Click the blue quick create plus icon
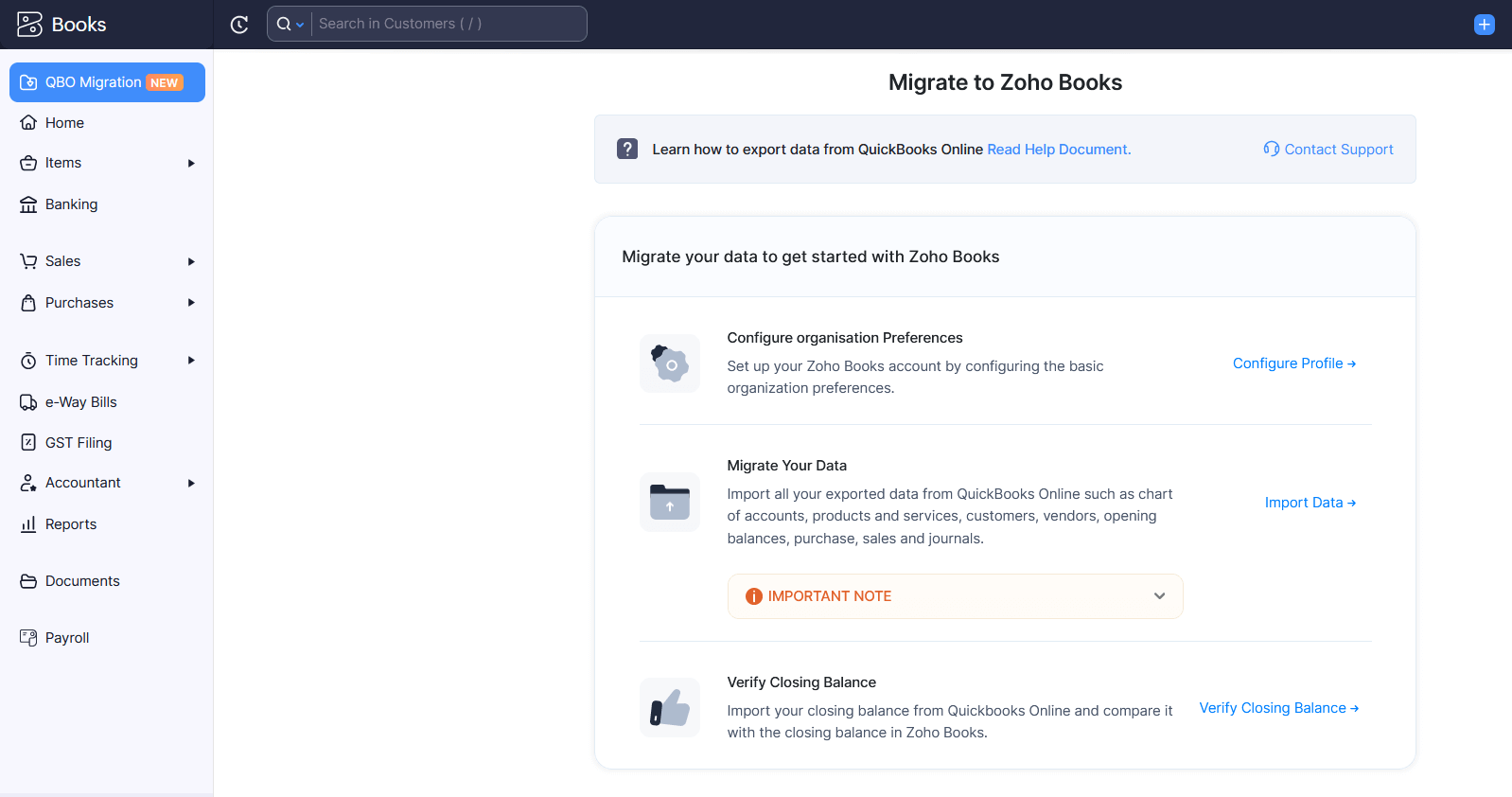 (x=1485, y=25)
